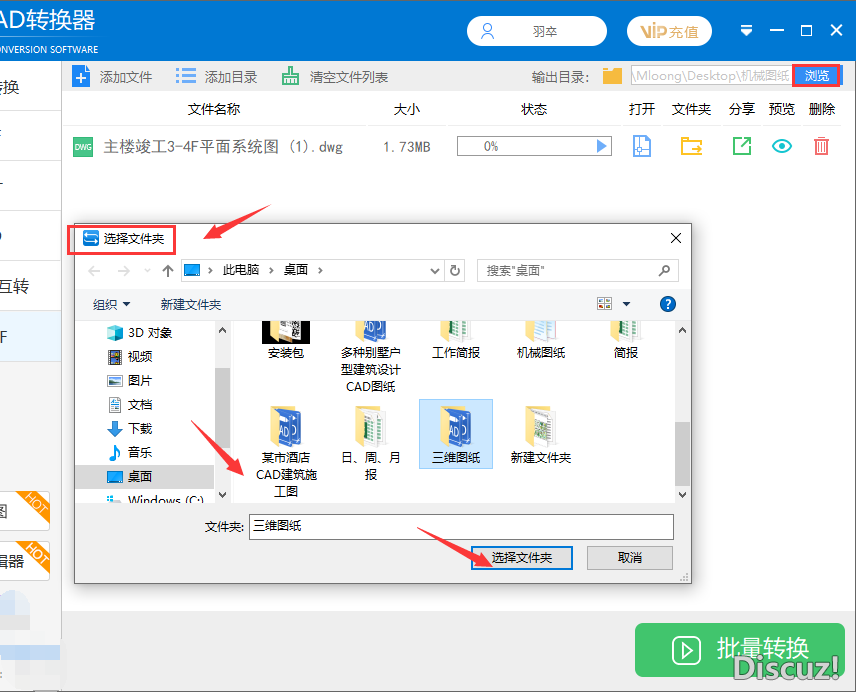
Task: Click 清空文件列表 in the toolbar
Action: (335, 77)
